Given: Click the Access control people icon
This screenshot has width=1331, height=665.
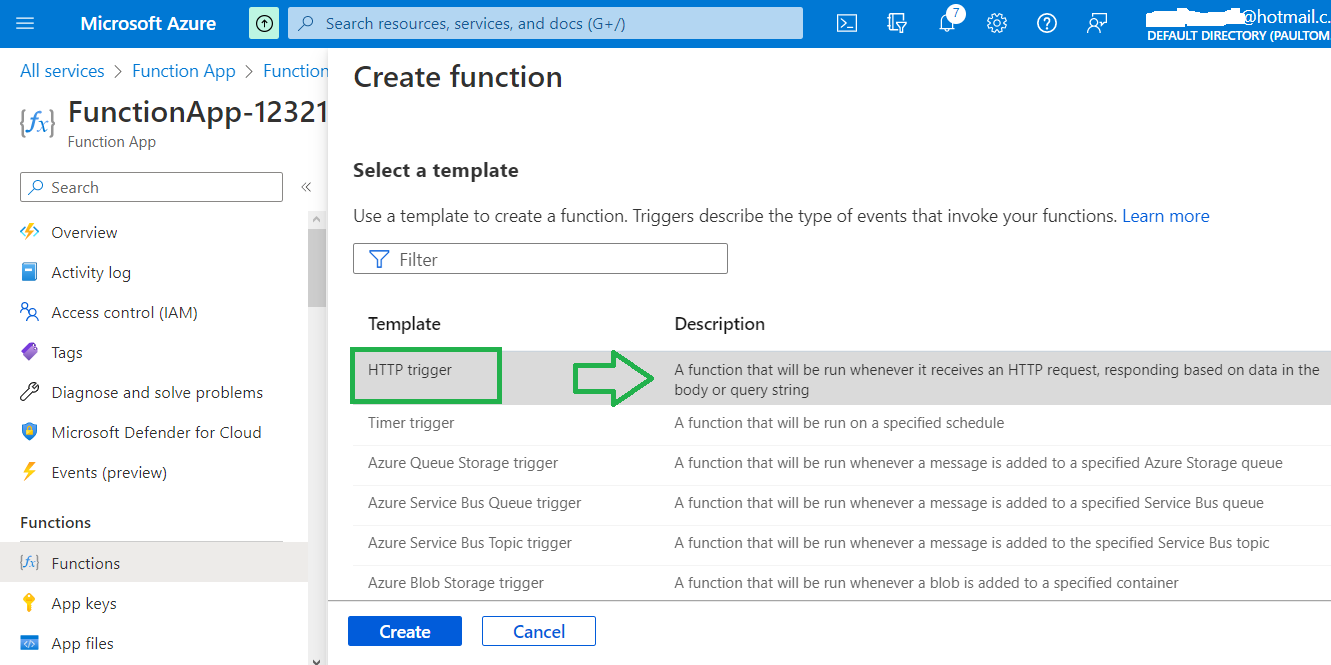Looking at the screenshot, I should [x=30, y=312].
